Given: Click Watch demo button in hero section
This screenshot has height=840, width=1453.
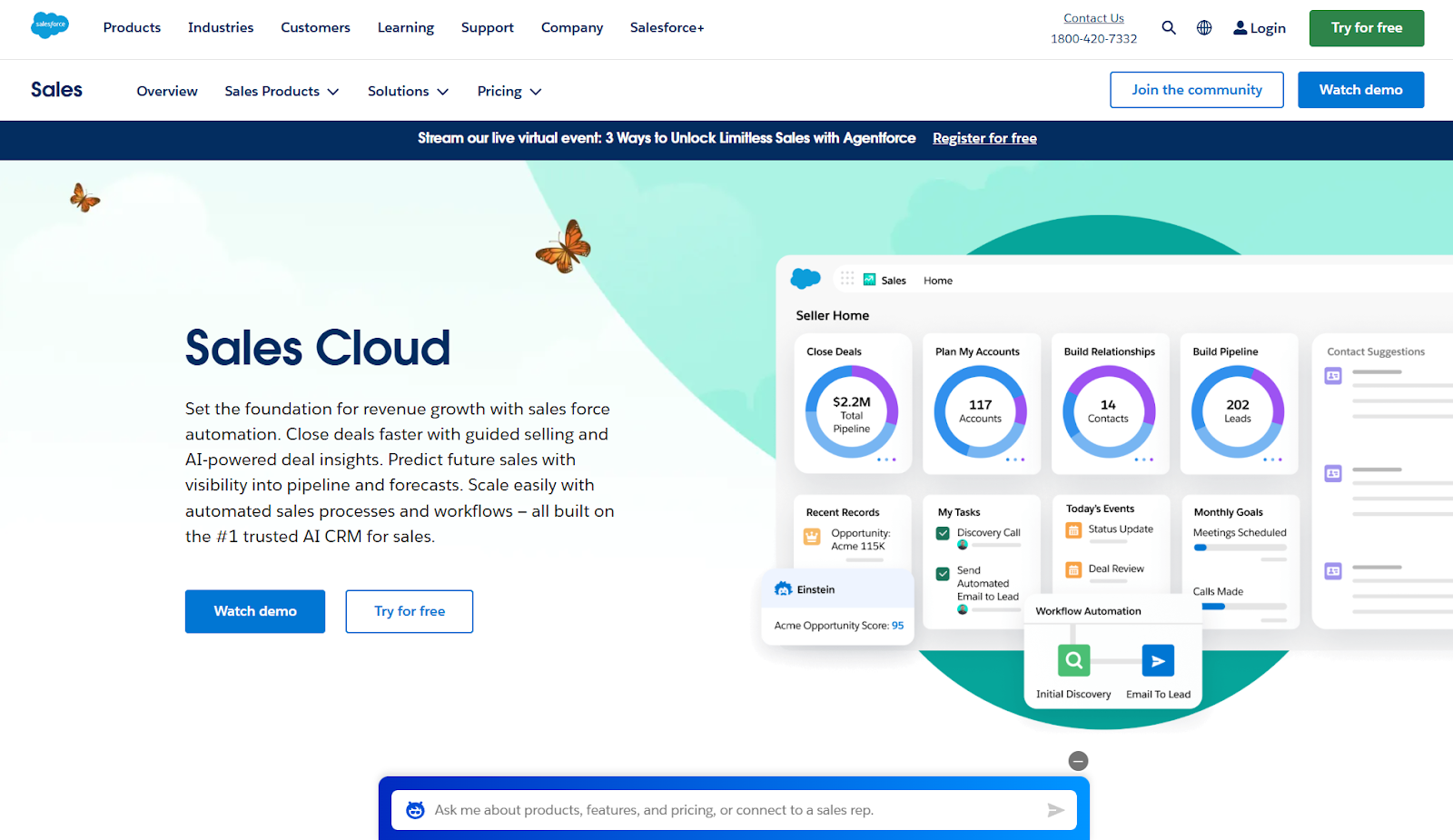Looking at the screenshot, I should pos(255,611).
